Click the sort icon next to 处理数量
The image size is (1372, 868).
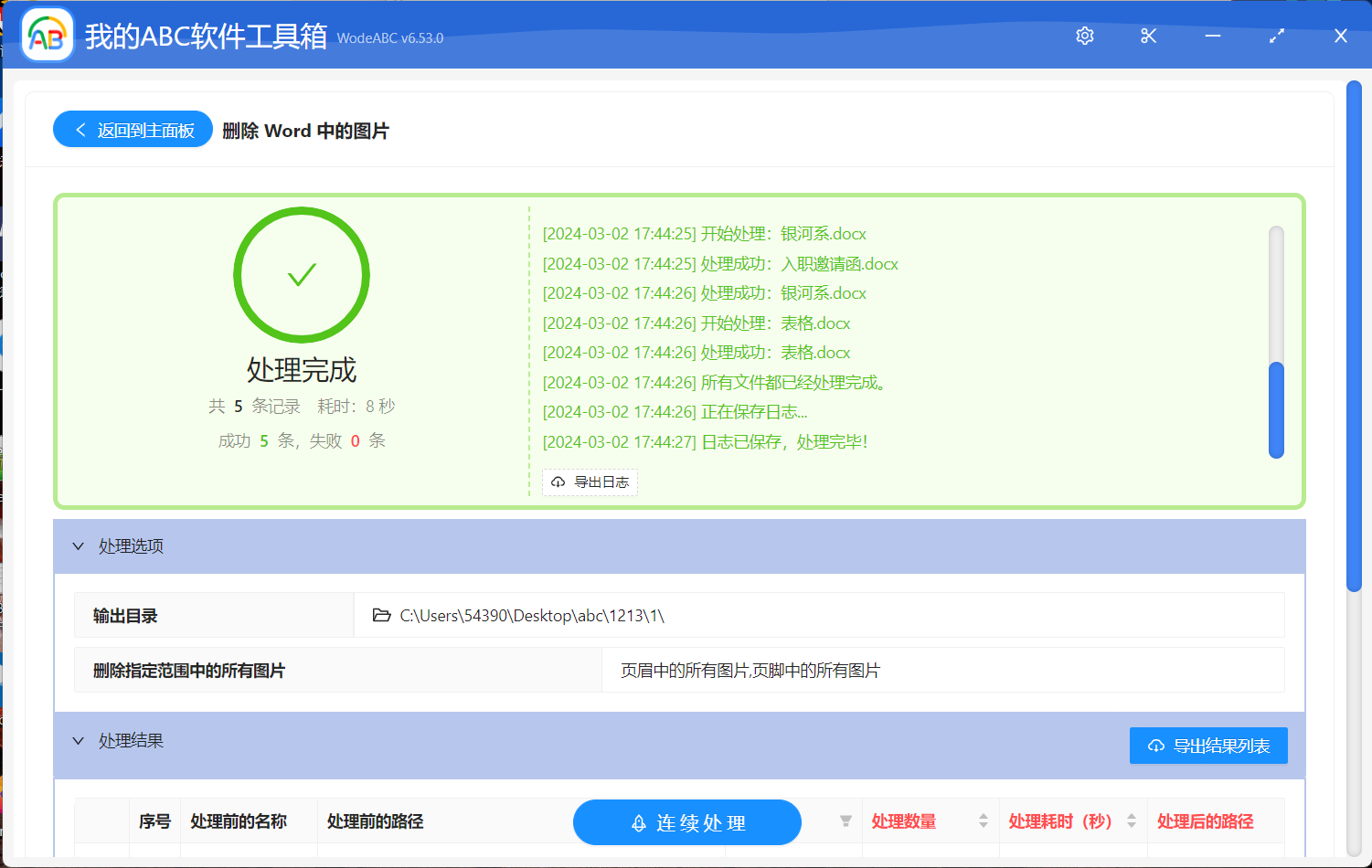[984, 821]
